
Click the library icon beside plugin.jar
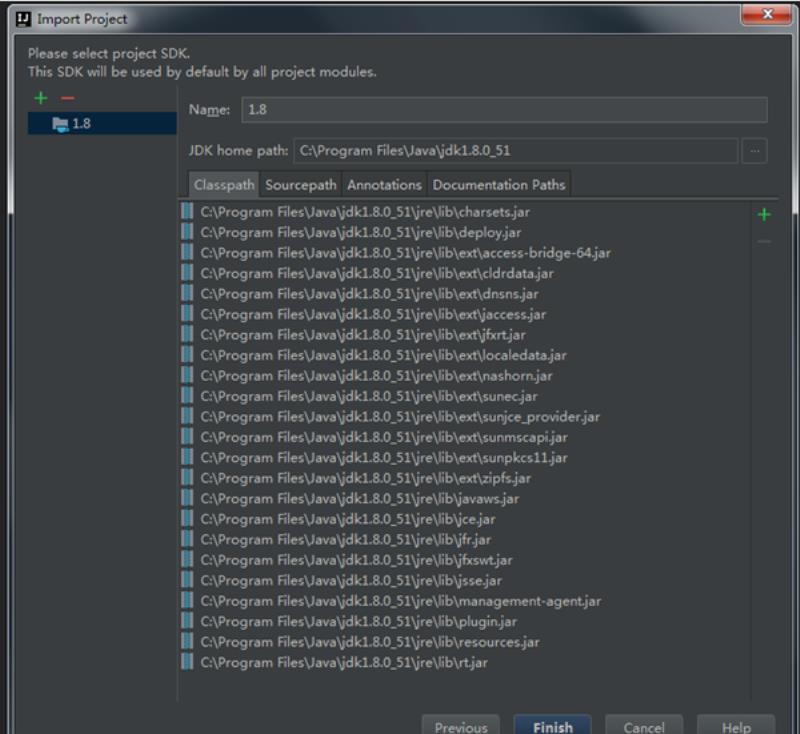pos(187,621)
